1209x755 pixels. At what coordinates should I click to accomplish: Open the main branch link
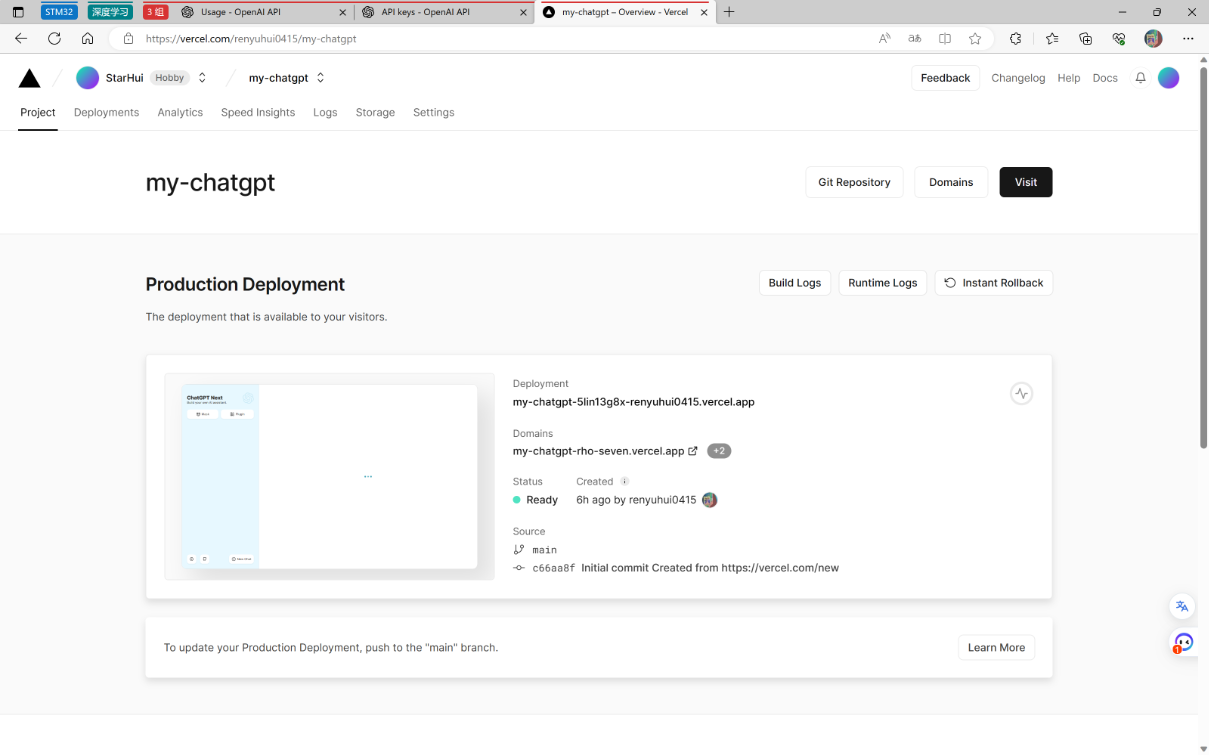(x=545, y=550)
